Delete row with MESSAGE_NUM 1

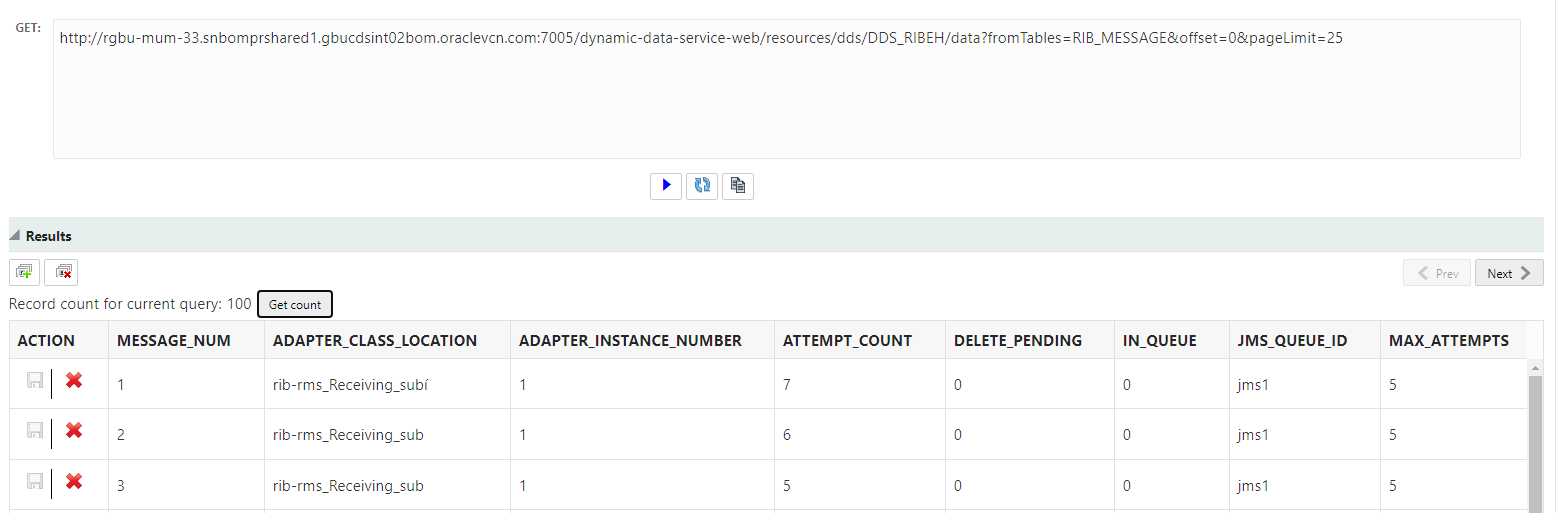73,380
